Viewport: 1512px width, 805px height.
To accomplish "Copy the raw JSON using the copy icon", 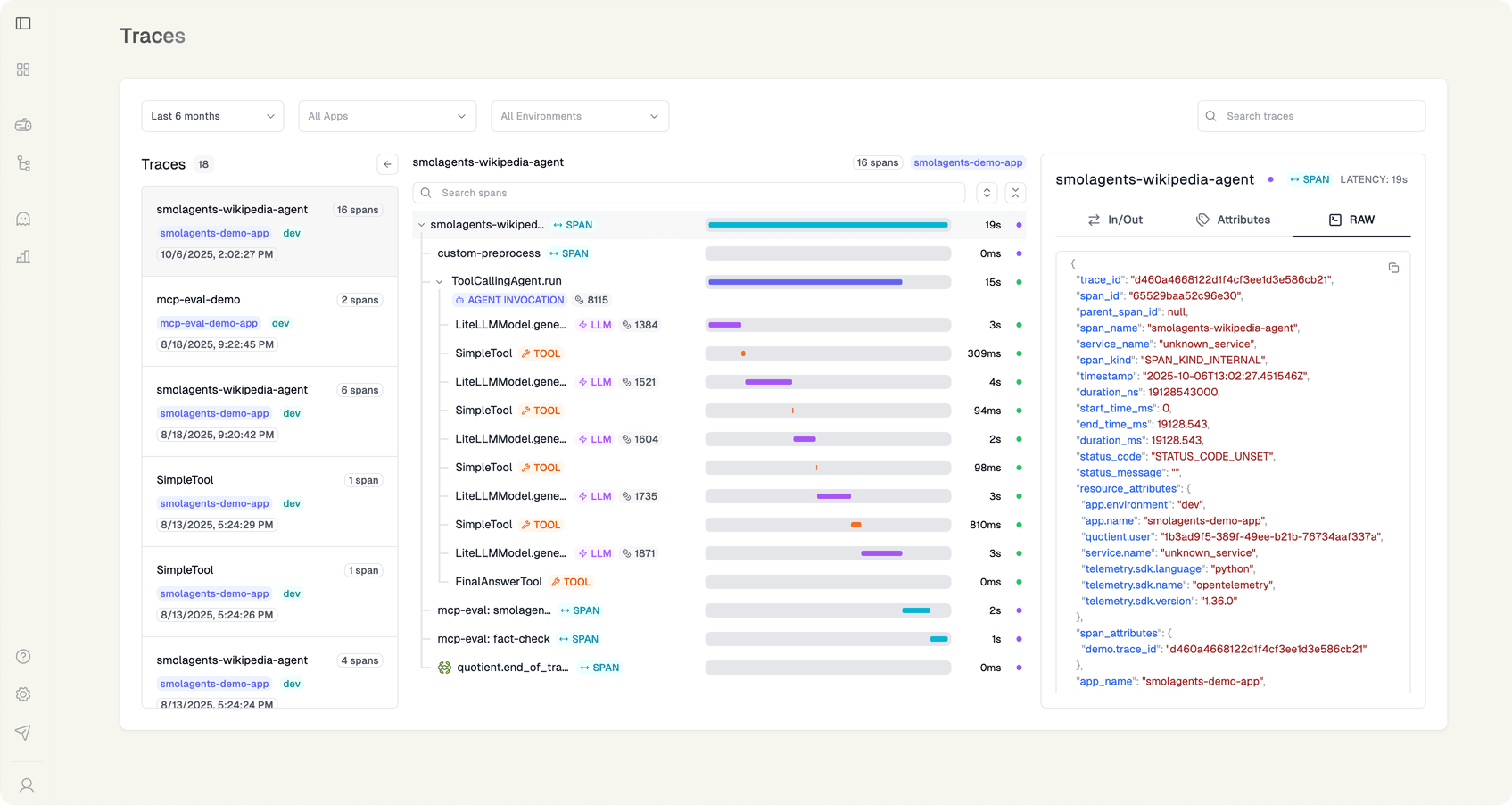I will click(x=1393, y=268).
